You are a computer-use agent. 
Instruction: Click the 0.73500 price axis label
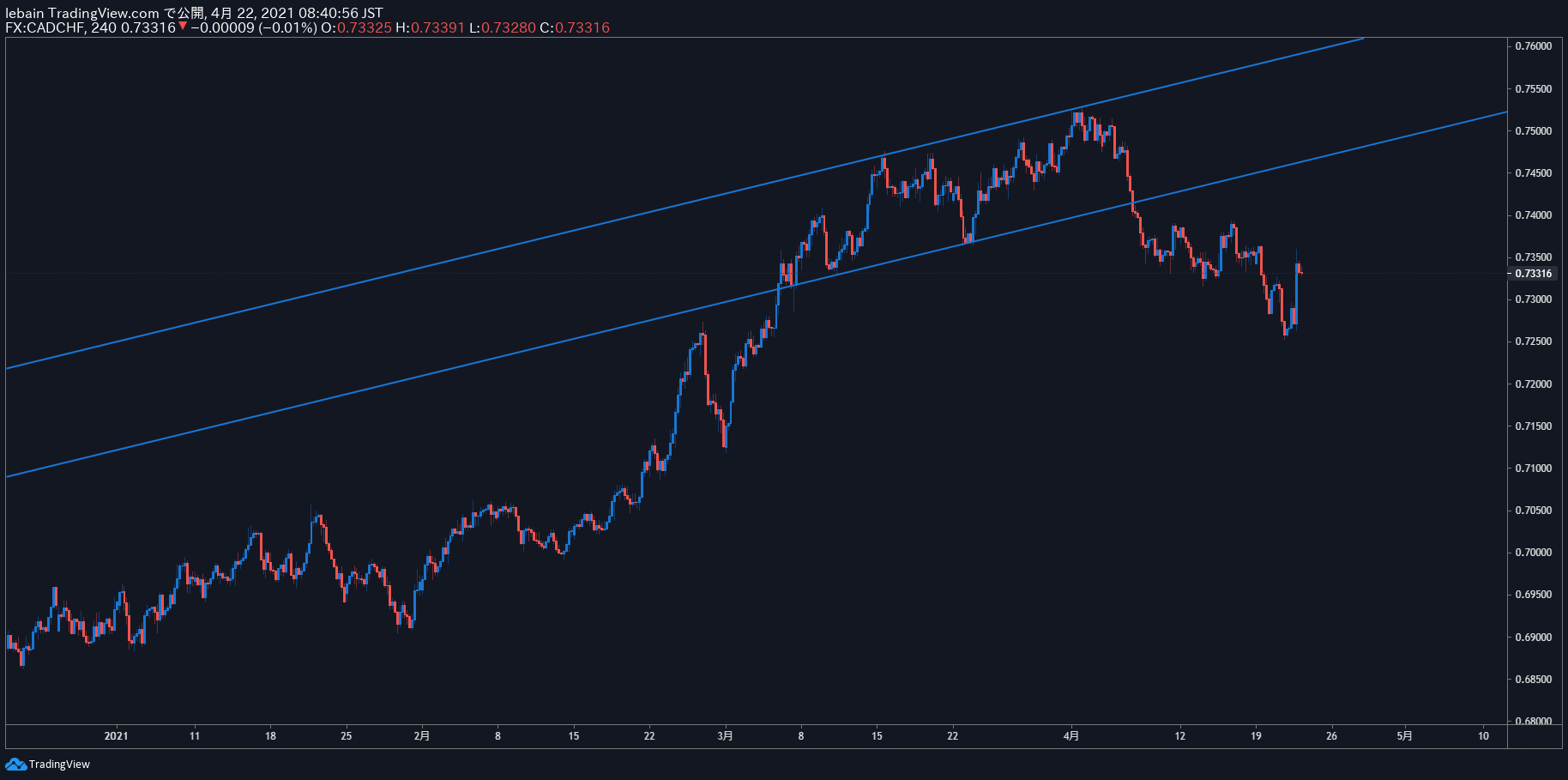click(x=1534, y=257)
